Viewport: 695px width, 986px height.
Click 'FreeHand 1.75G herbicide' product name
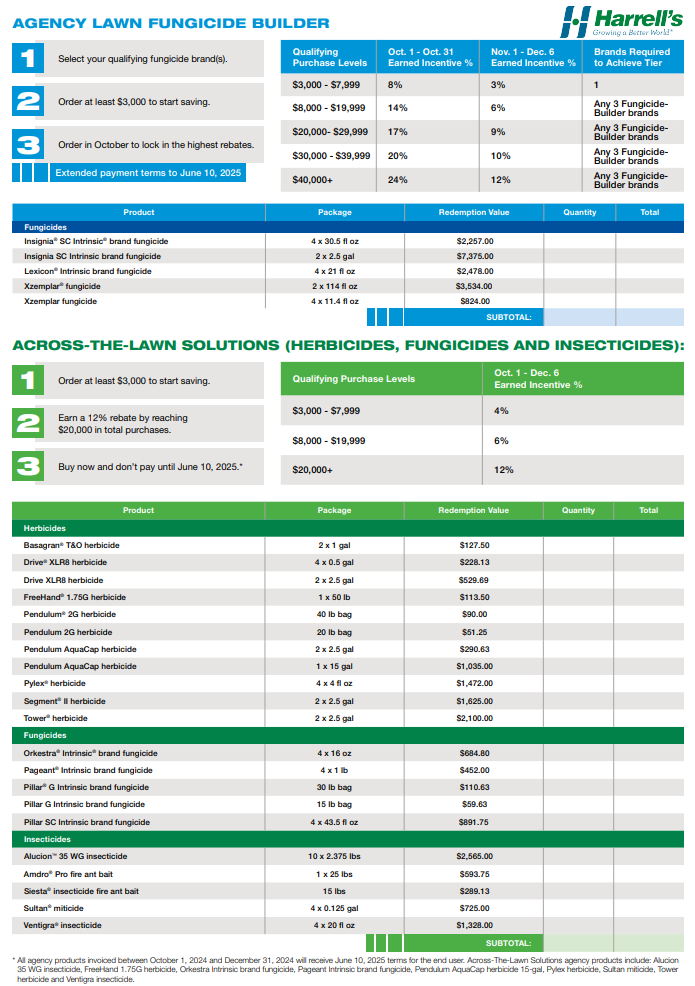point(75,597)
